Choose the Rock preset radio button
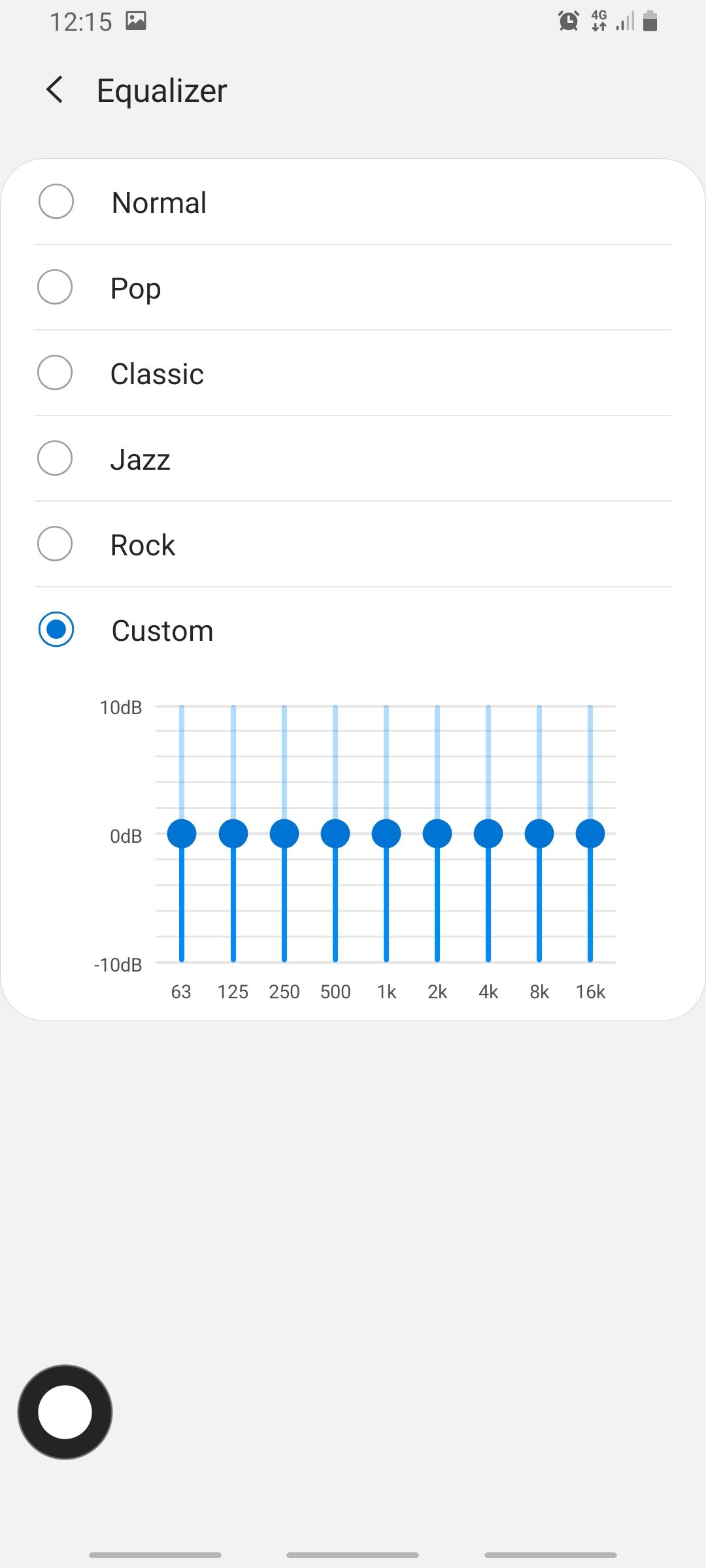Image resolution: width=706 pixels, height=1568 pixels. pos(55,544)
